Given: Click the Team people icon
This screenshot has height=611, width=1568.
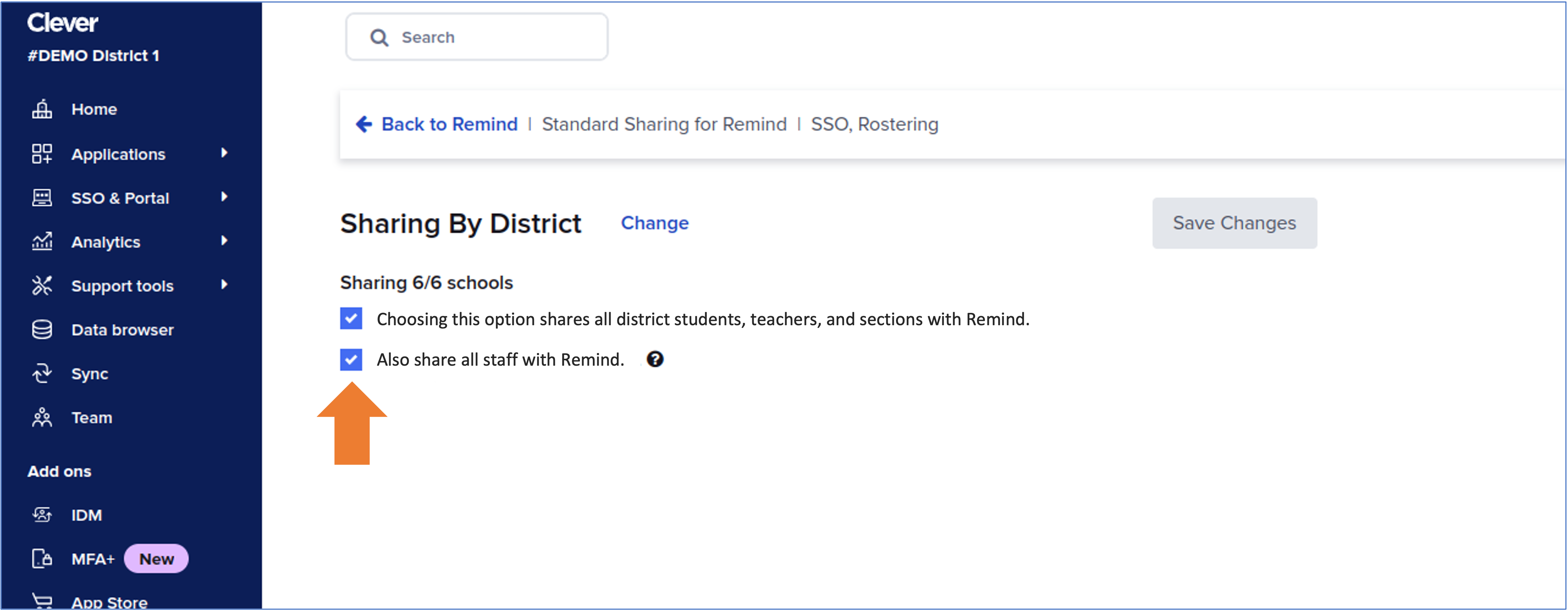Looking at the screenshot, I should pos(42,417).
